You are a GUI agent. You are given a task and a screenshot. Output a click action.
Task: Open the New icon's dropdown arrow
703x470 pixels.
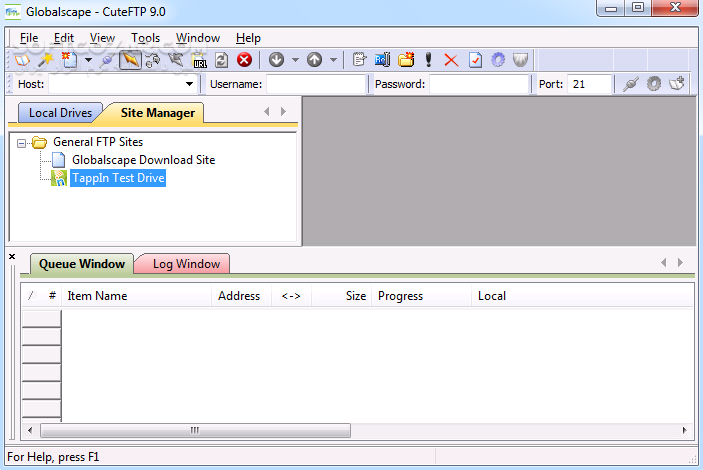pos(88,60)
